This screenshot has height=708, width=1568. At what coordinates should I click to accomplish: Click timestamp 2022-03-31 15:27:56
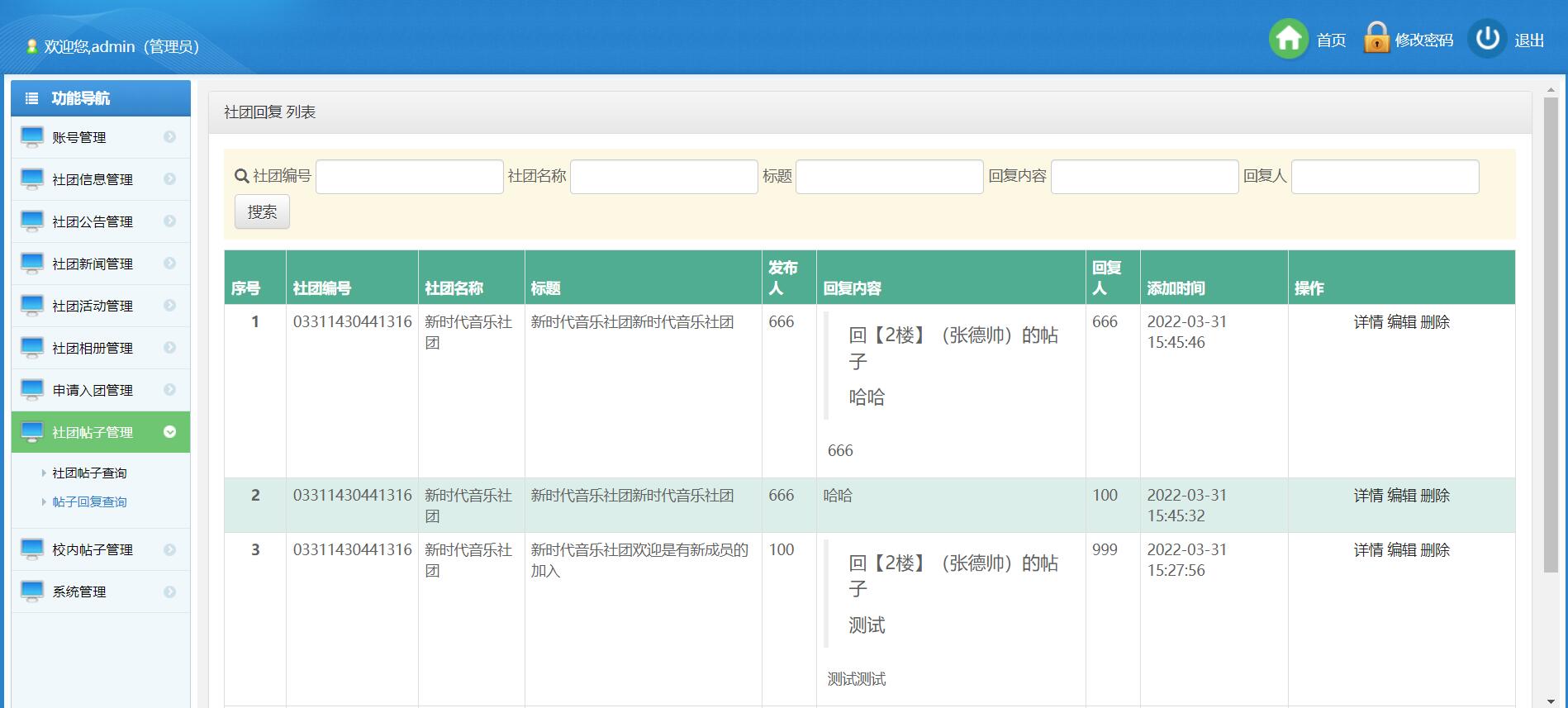(1187, 560)
